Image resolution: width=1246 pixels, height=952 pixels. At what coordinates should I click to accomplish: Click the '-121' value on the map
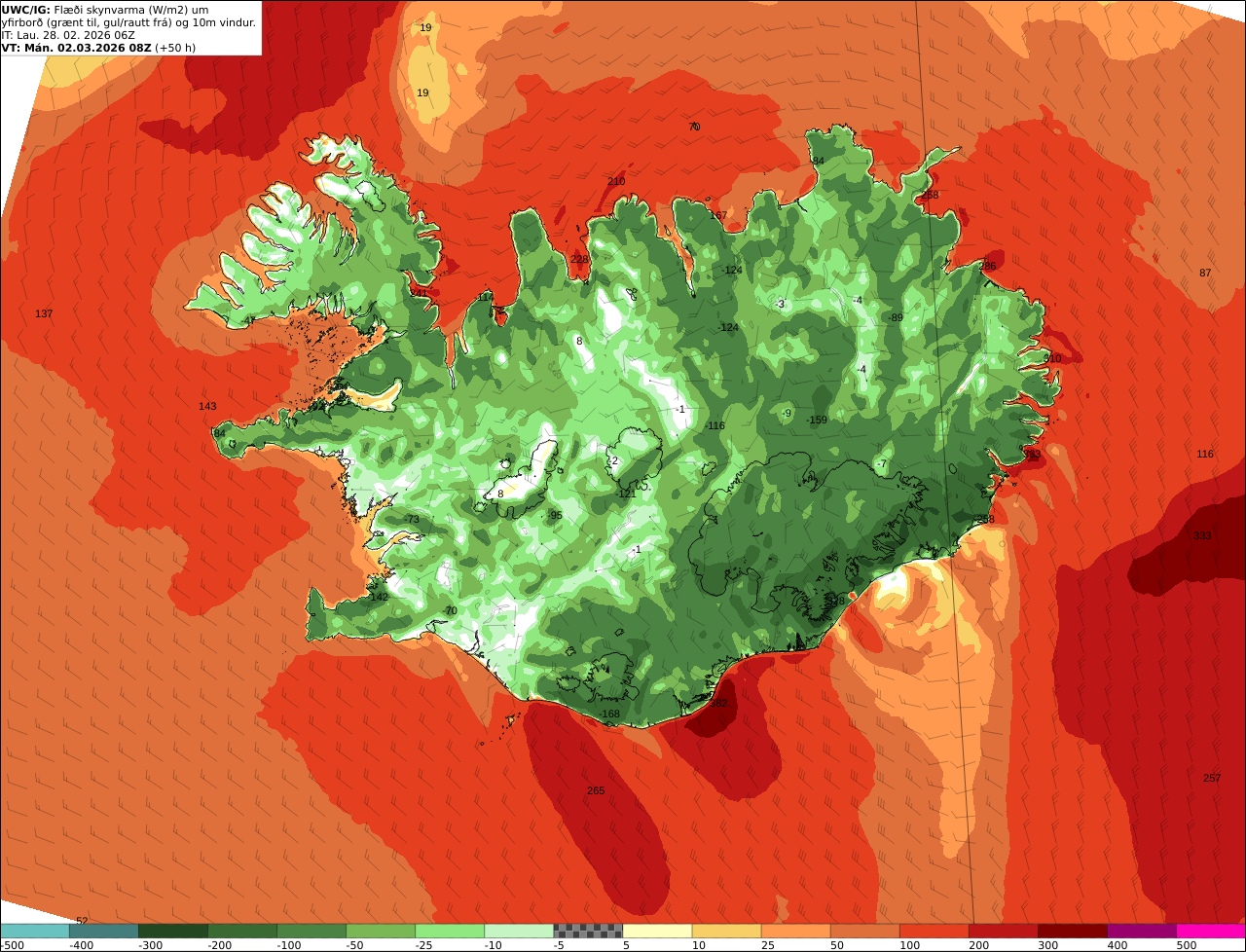click(x=626, y=494)
